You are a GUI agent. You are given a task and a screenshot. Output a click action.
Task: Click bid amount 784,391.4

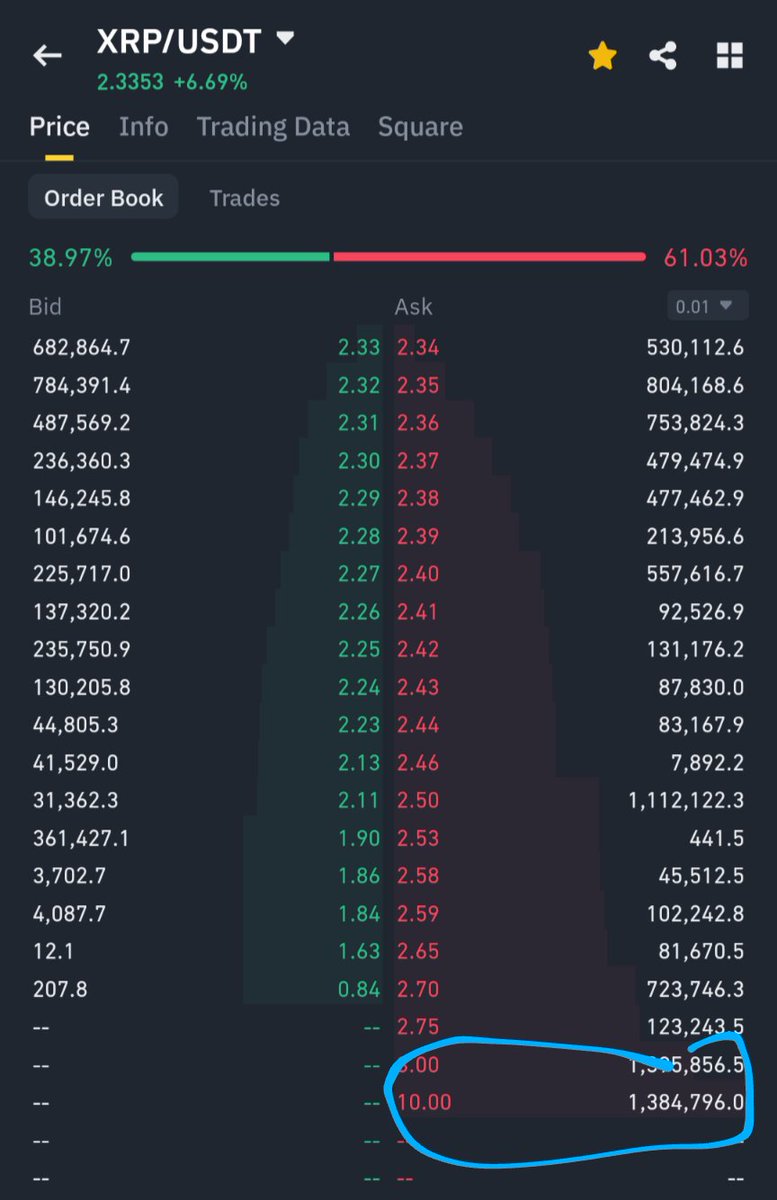point(81,385)
